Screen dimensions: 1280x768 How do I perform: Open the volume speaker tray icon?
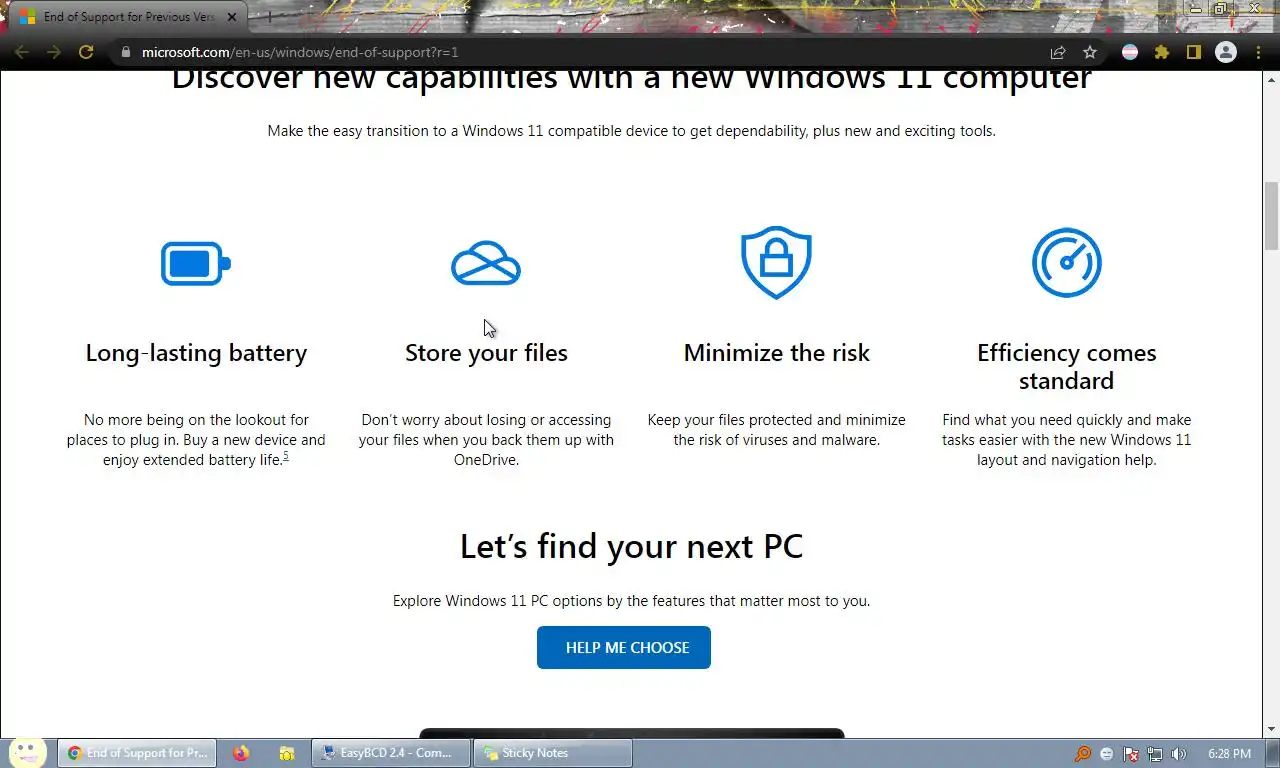[x=1179, y=754]
